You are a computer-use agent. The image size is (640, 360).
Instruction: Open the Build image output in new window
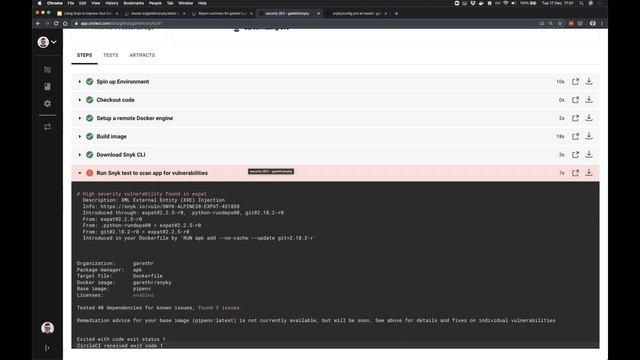point(575,136)
